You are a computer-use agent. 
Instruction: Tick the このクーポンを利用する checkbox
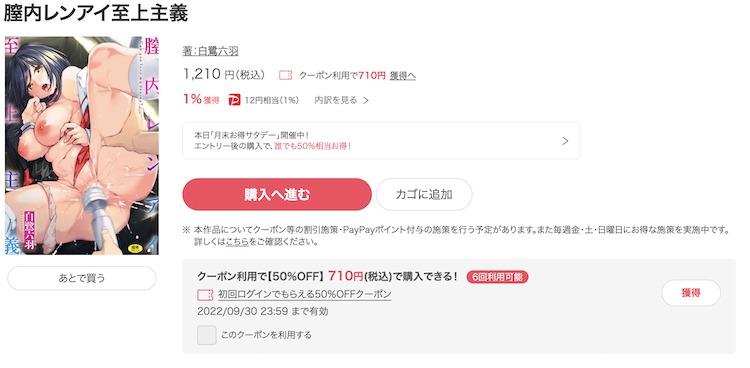(207, 335)
